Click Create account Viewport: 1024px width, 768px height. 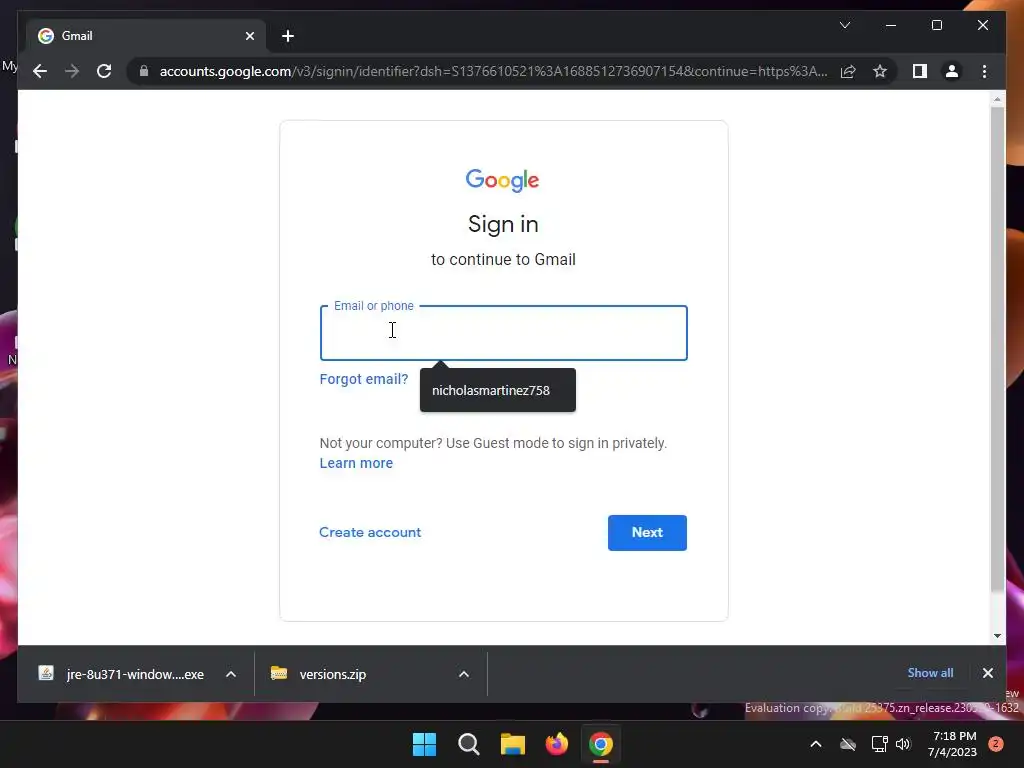[x=370, y=532]
